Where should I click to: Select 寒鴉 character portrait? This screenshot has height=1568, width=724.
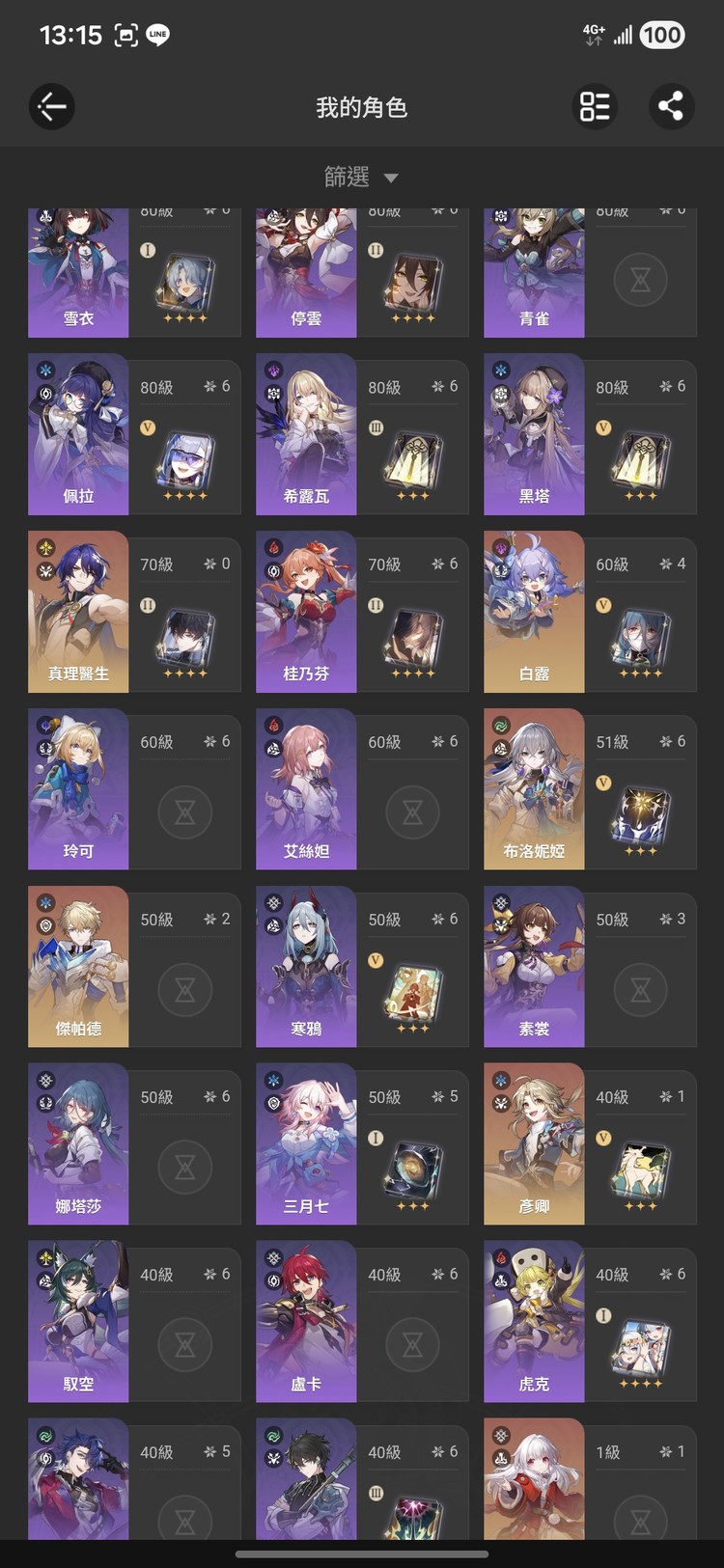[x=306, y=967]
